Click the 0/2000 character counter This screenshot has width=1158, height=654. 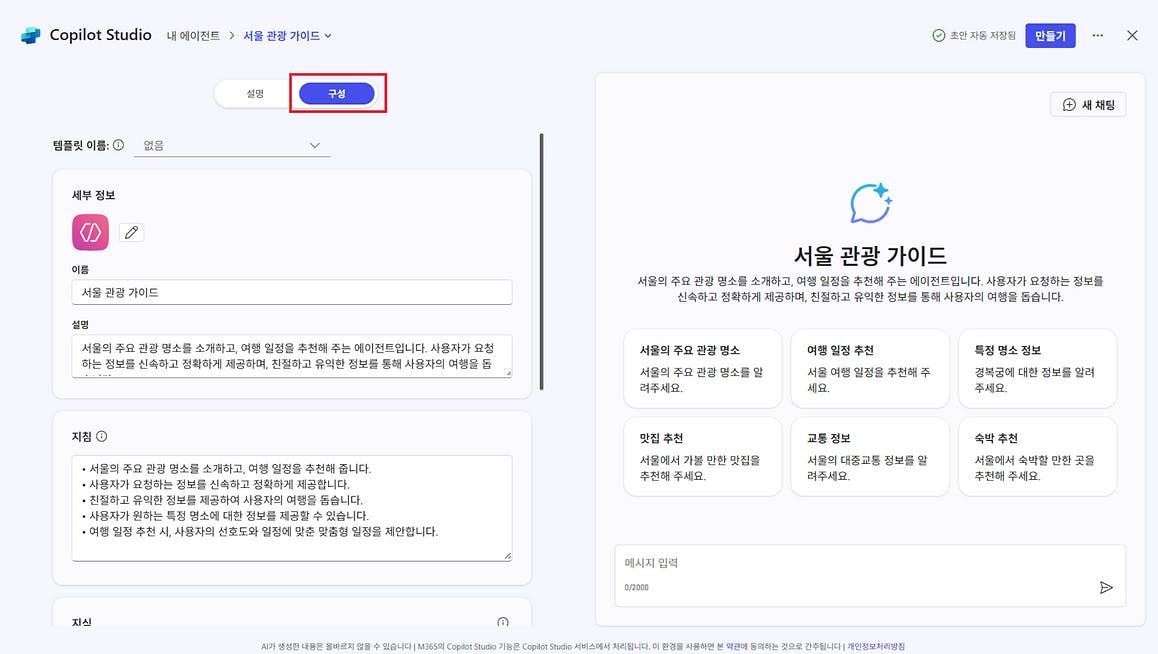(x=636, y=588)
